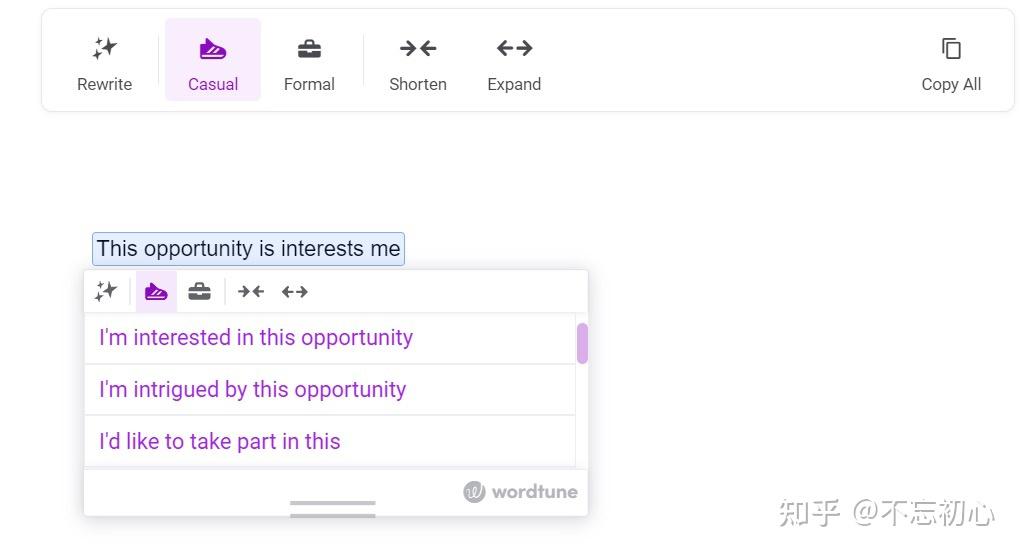Choose the Formal briefcase icon in top toolbar

309,49
